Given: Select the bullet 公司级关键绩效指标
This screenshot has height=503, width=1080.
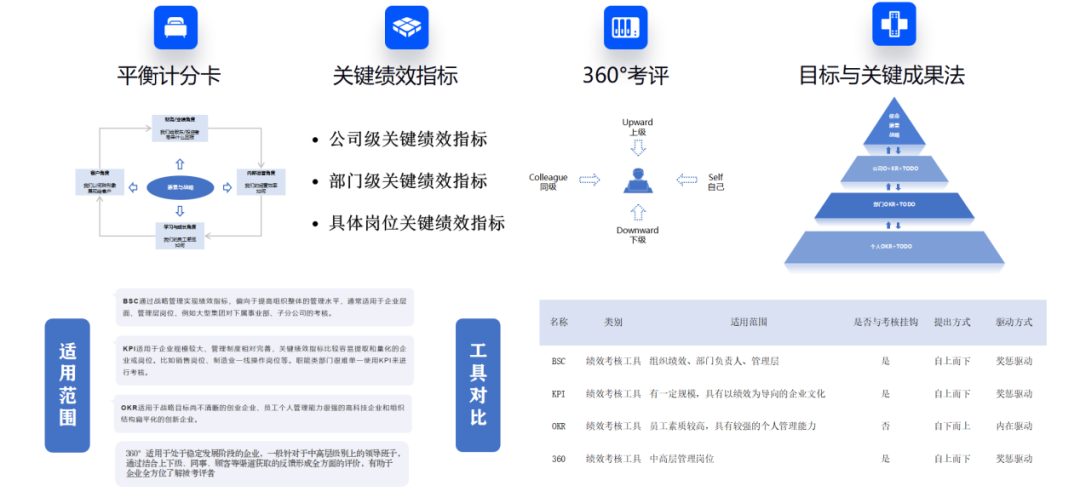Looking at the screenshot, I should 408,139.
